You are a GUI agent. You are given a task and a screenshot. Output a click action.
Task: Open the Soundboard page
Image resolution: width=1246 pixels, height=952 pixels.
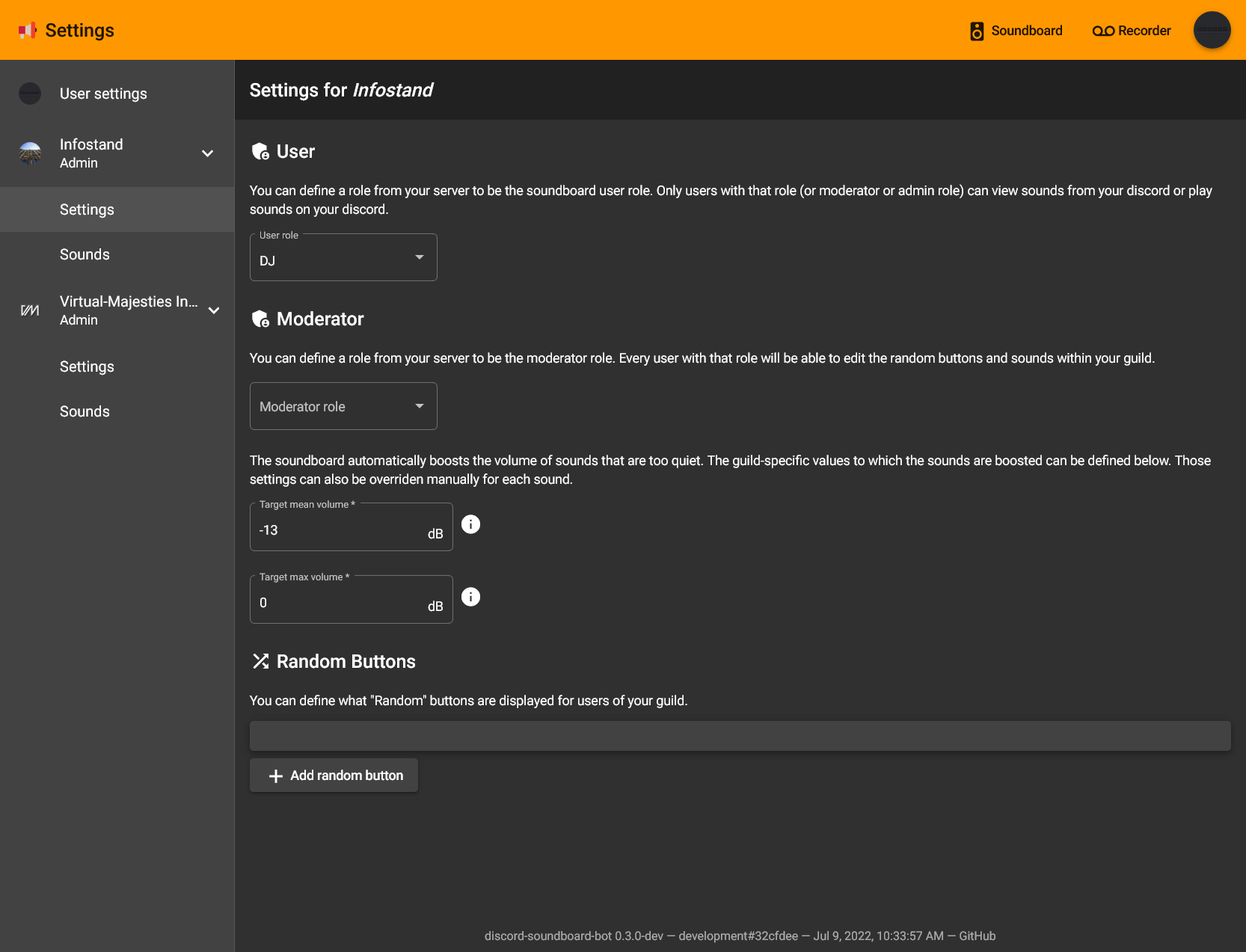coord(1016,31)
